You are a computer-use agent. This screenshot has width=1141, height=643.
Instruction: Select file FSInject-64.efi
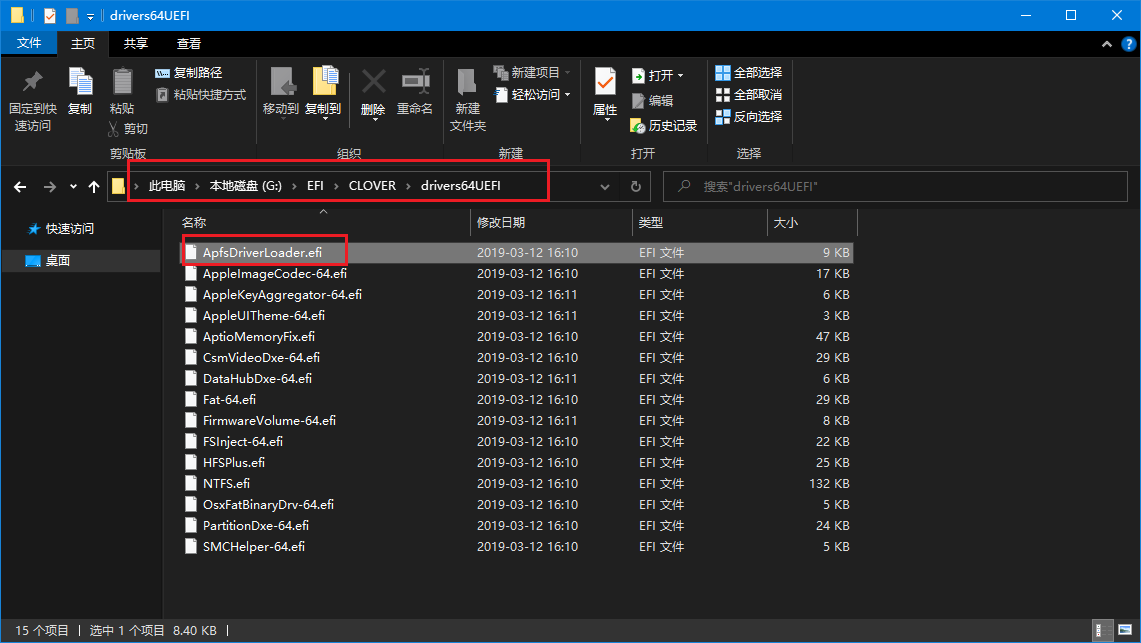pyautogui.click(x=517, y=442)
